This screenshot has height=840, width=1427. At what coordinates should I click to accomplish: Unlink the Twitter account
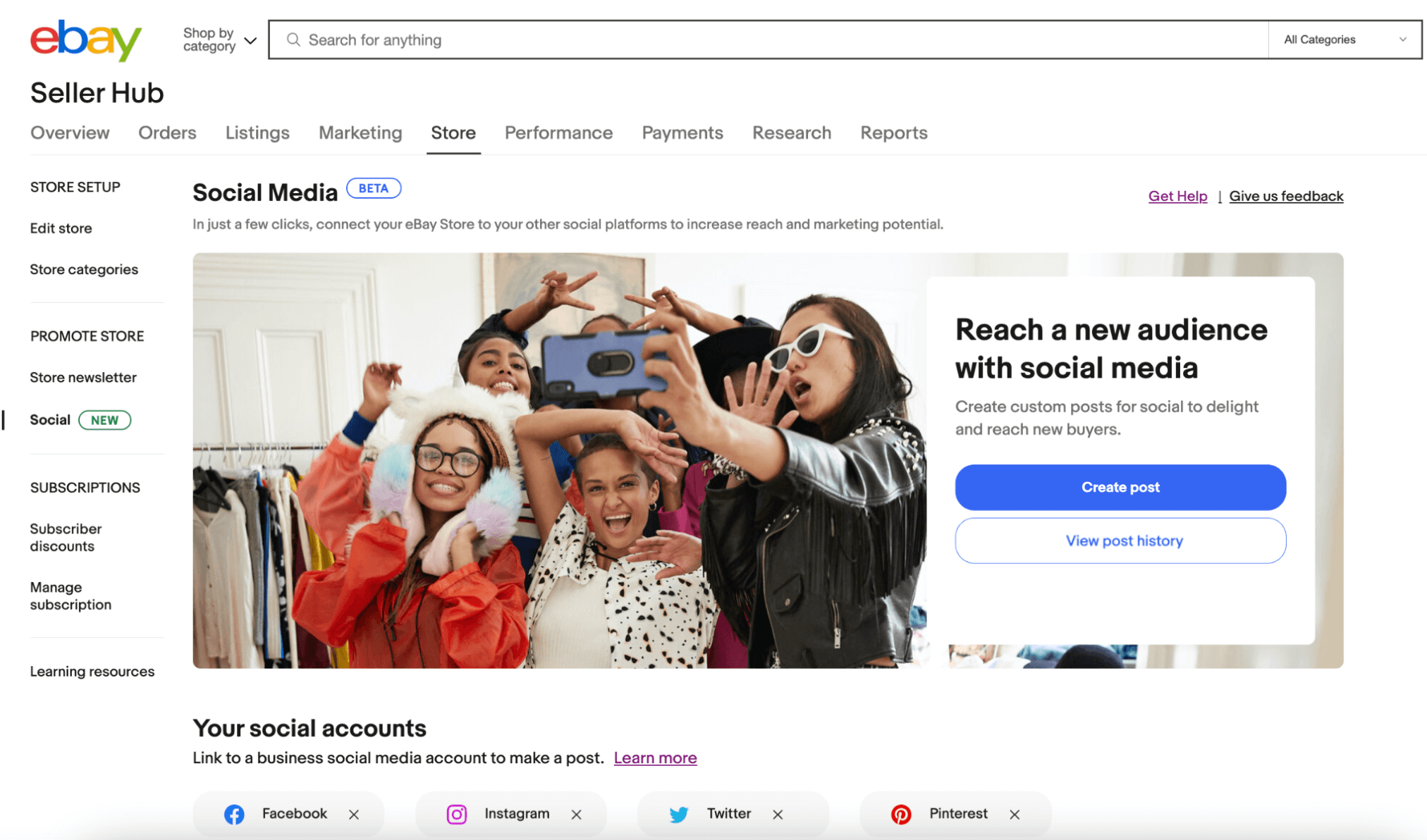(778, 814)
